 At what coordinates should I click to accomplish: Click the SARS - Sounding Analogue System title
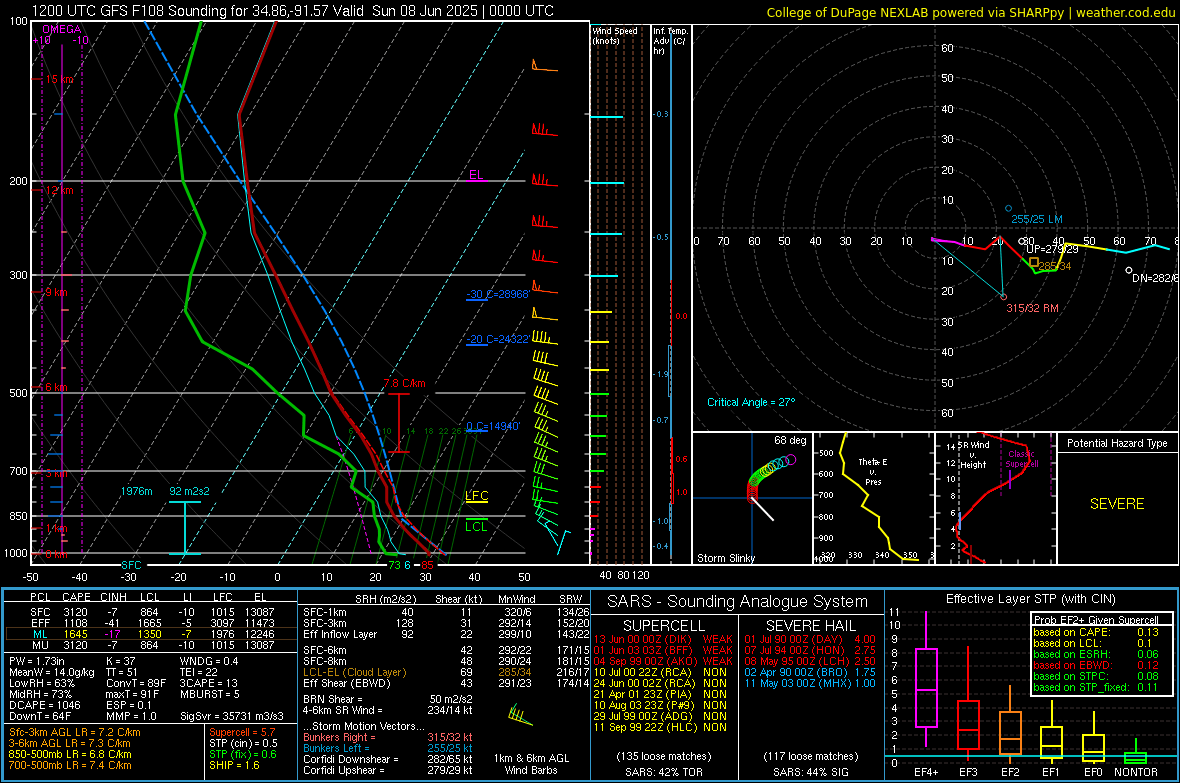pos(738,602)
